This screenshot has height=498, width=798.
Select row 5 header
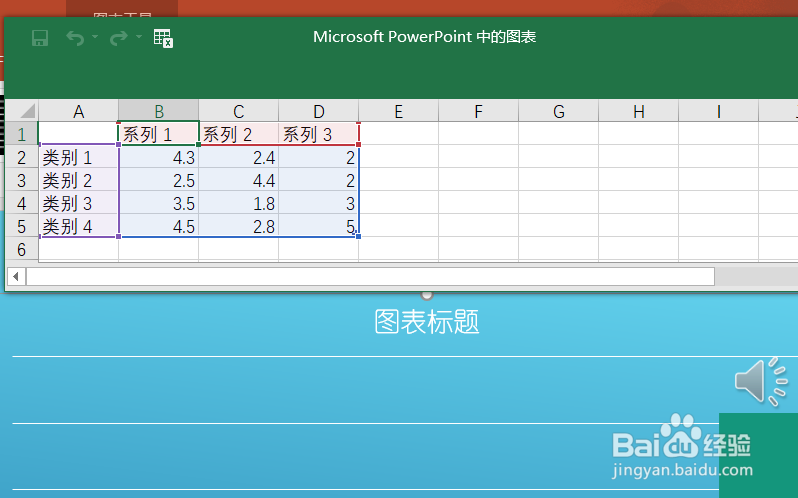pos(21,226)
